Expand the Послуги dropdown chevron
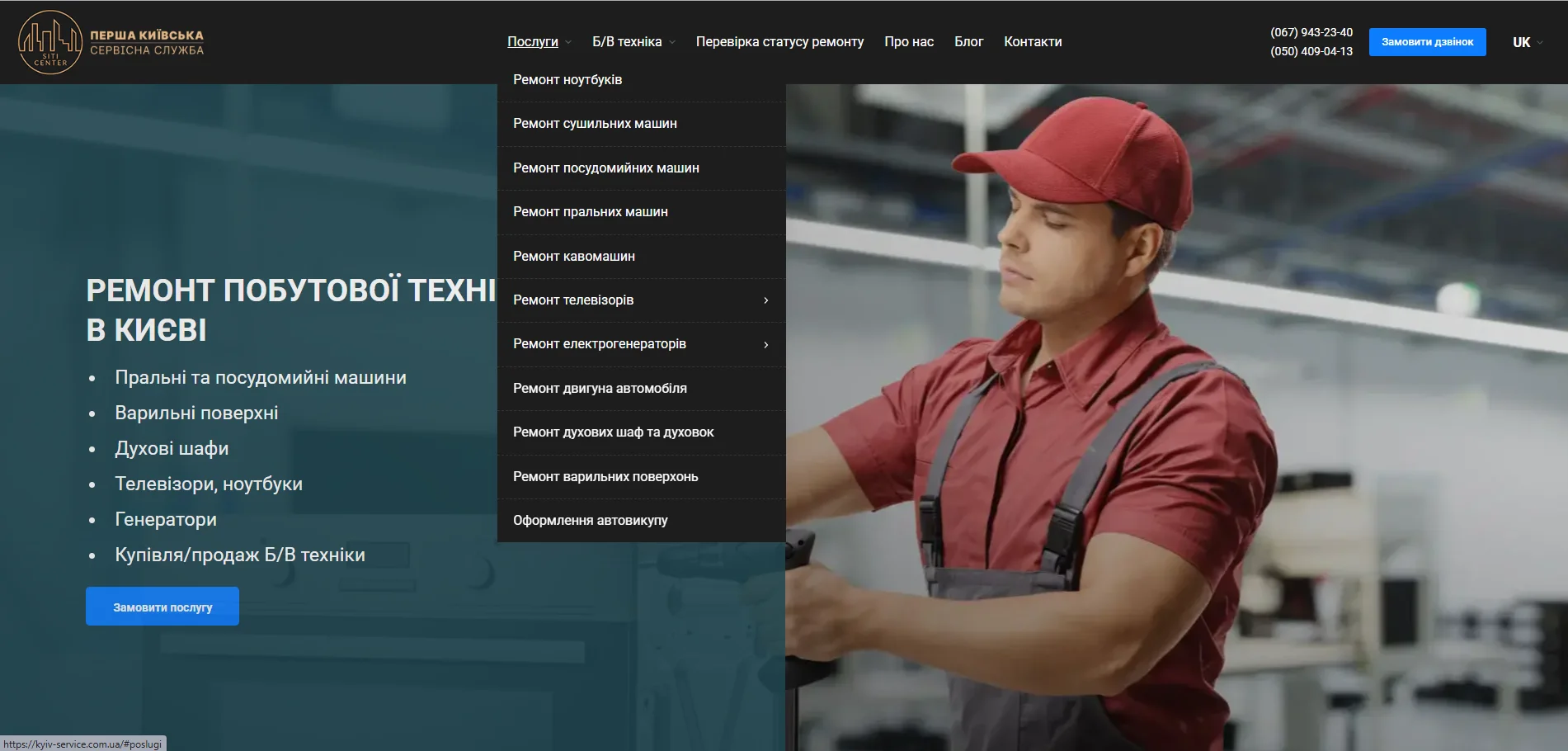The width and height of the screenshot is (1568, 751). 568,42
